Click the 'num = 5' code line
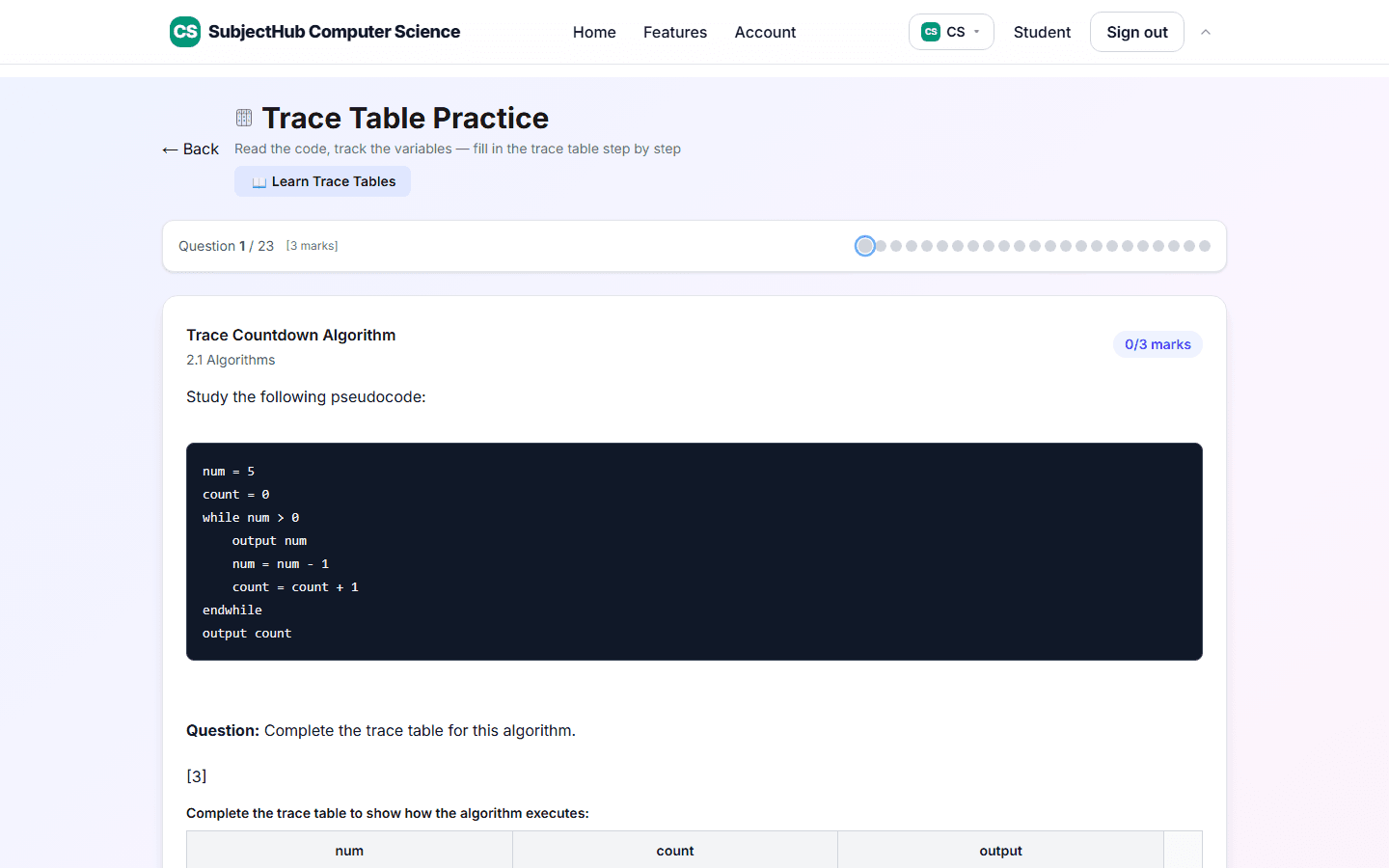This screenshot has width=1389, height=868. tap(229, 472)
